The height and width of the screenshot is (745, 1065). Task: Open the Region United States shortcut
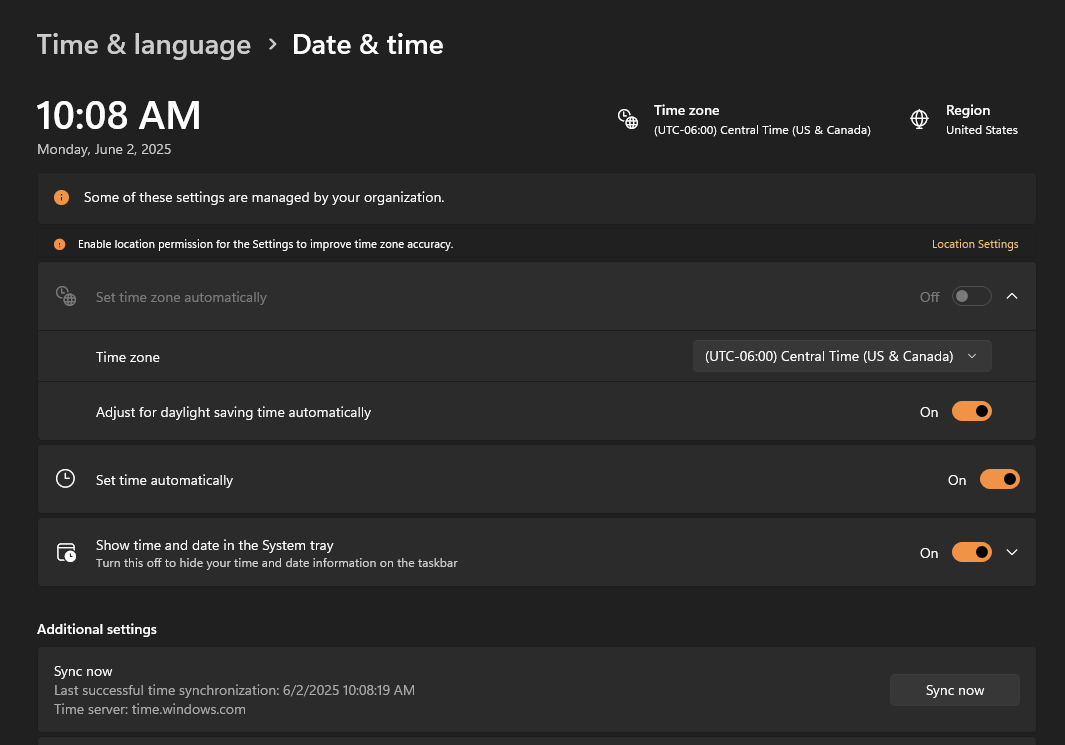pos(963,120)
